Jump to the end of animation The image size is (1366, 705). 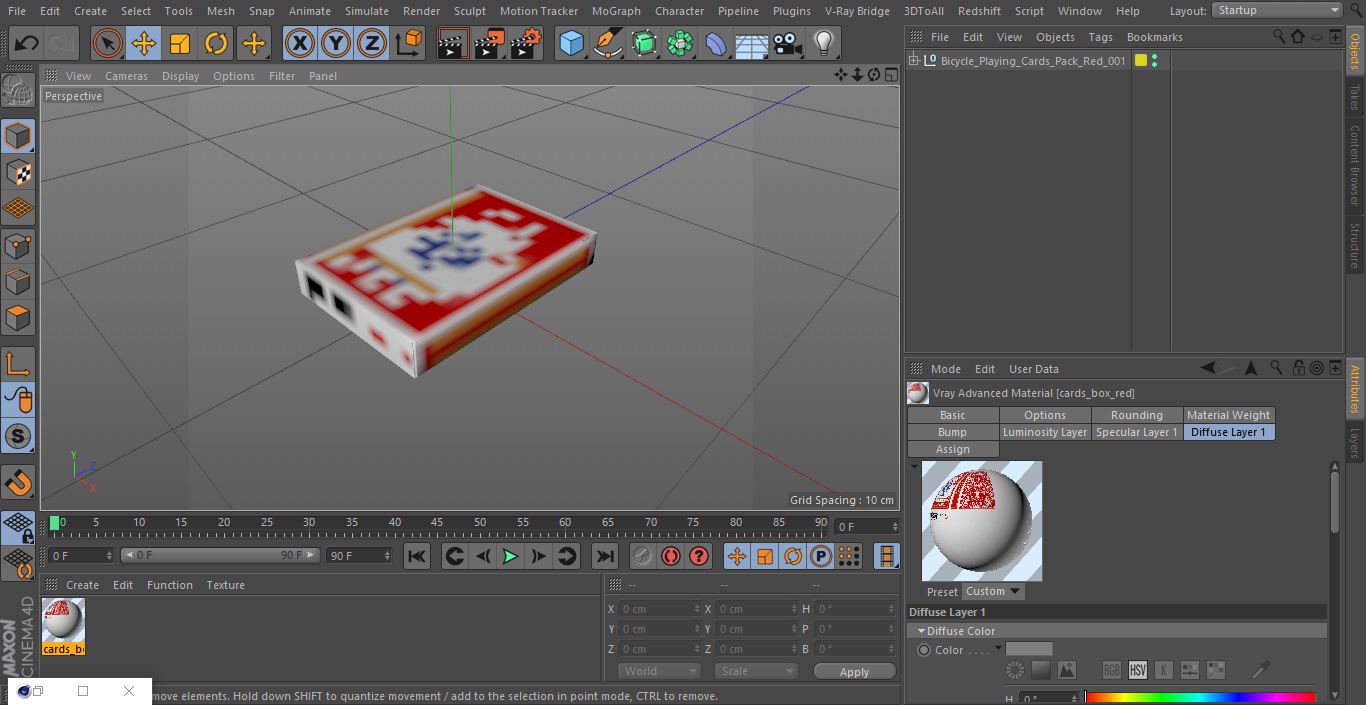605,556
